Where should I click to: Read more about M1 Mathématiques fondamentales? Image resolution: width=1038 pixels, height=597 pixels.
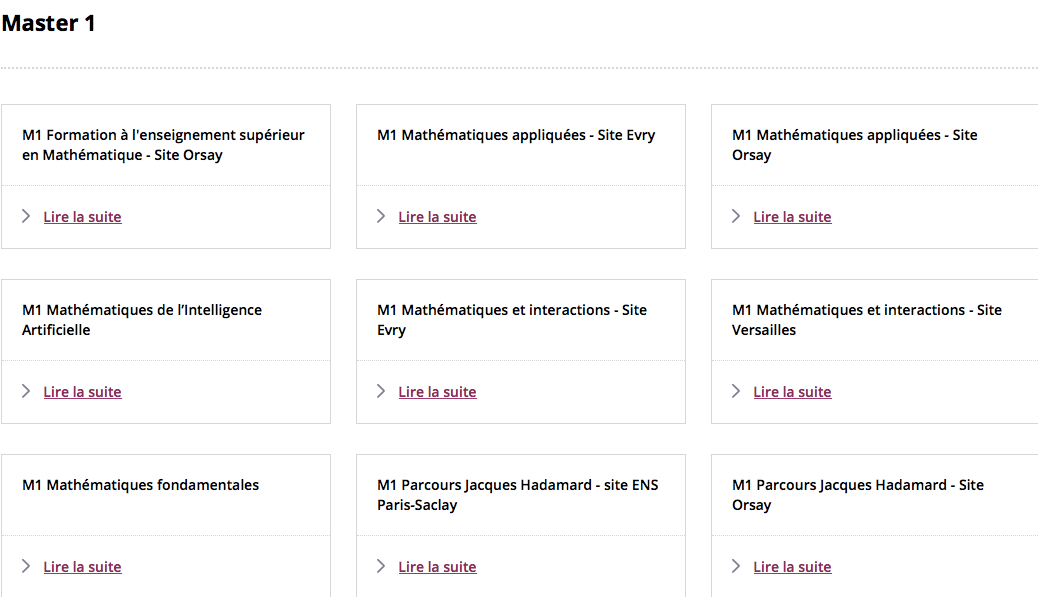click(x=82, y=567)
